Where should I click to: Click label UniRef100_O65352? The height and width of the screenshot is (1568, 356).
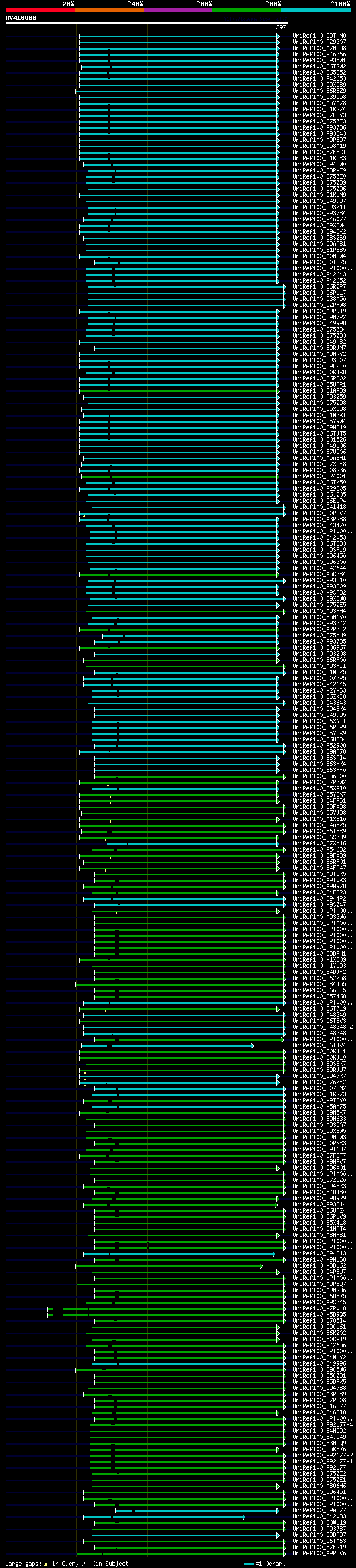coord(319,72)
